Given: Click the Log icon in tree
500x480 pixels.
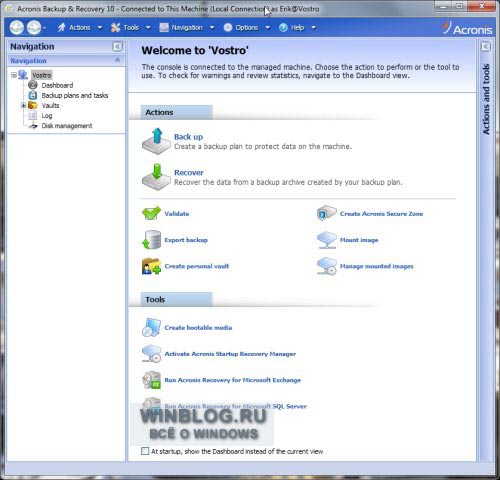Looking at the screenshot, I should click(x=33, y=115).
